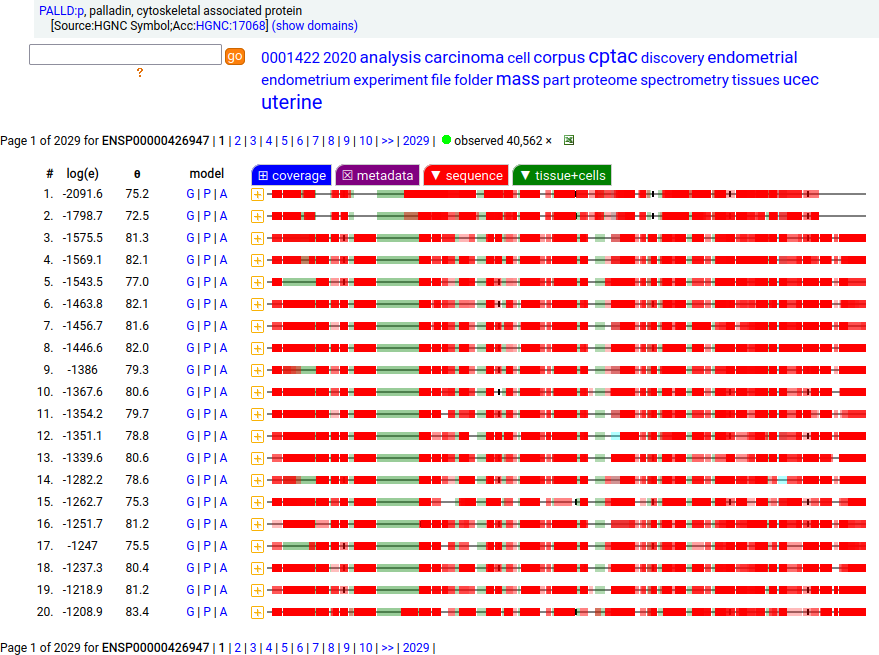Expand row 3 with log(e) -1575.5
The height and width of the screenshot is (655, 879).
(x=257, y=238)
